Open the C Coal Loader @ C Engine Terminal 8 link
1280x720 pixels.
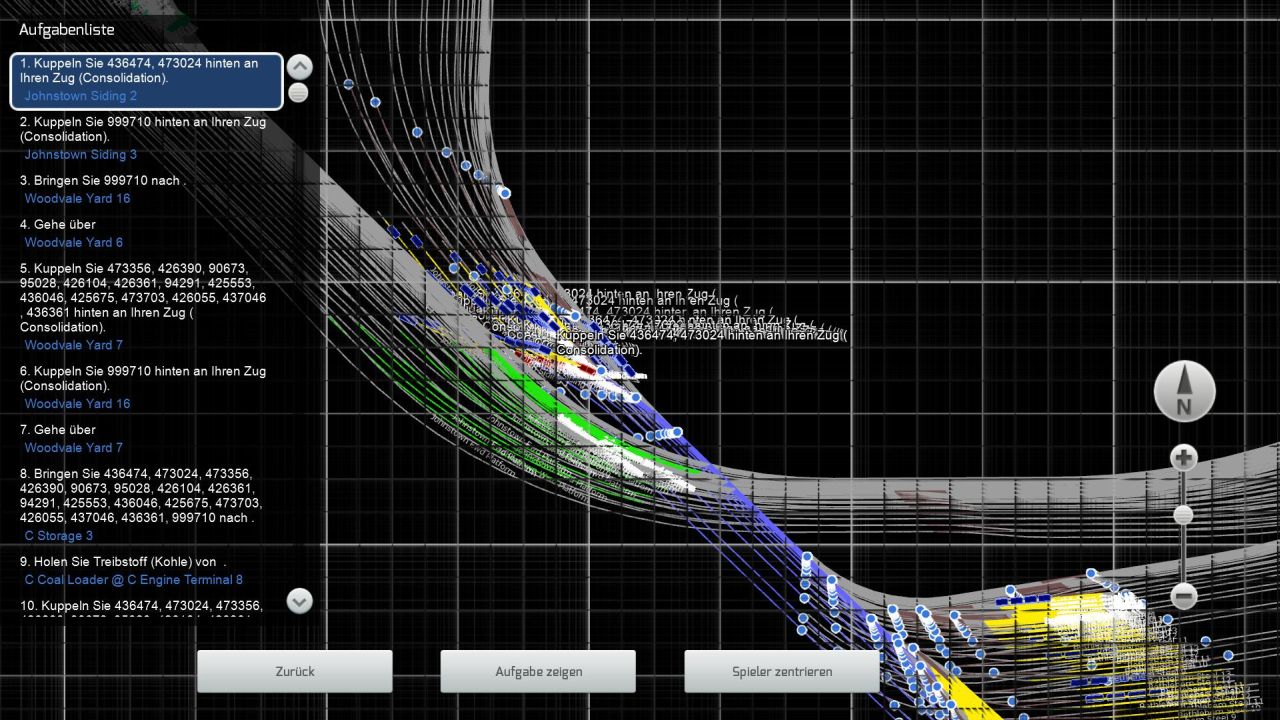134,580
